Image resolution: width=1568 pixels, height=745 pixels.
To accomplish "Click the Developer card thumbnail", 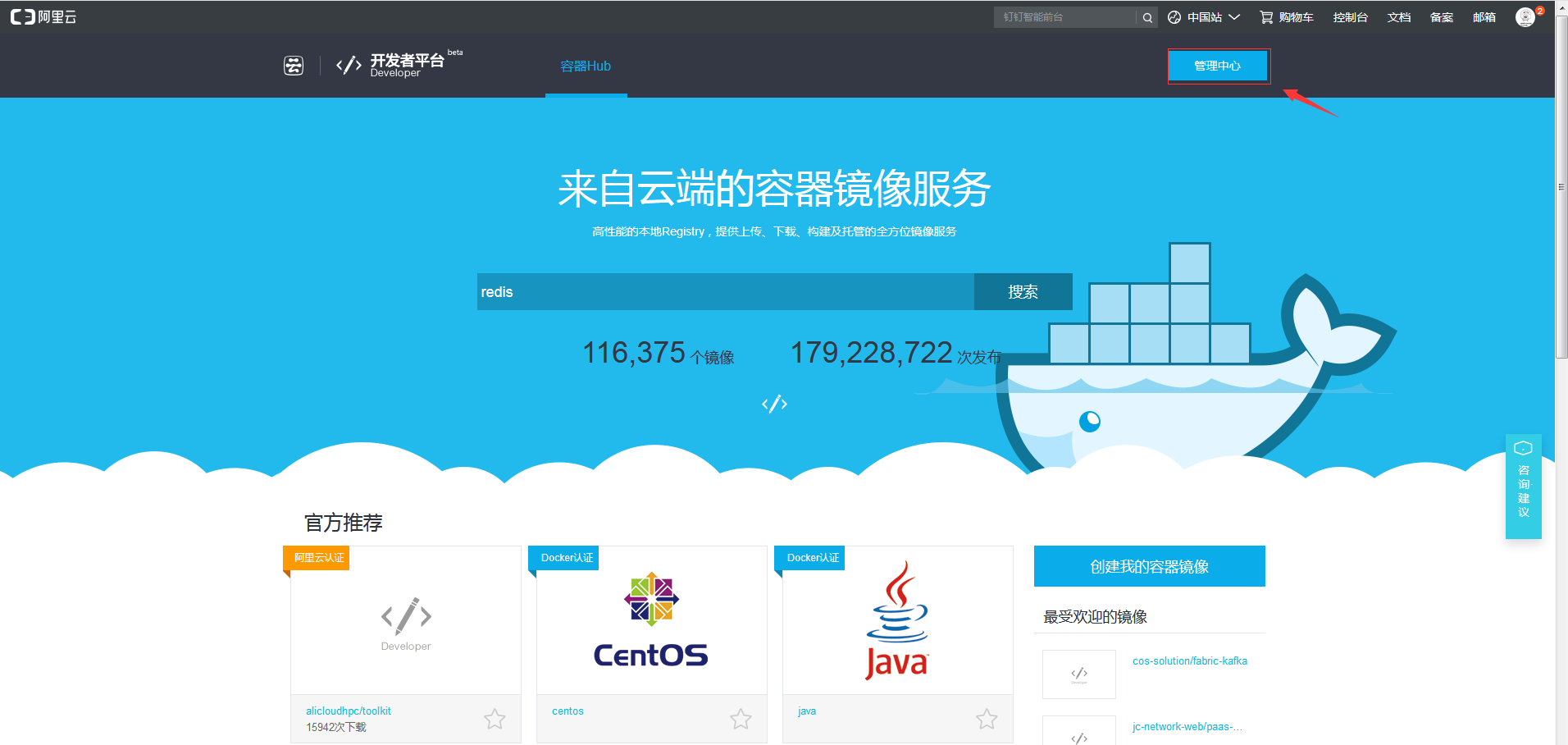I will 406,624.
